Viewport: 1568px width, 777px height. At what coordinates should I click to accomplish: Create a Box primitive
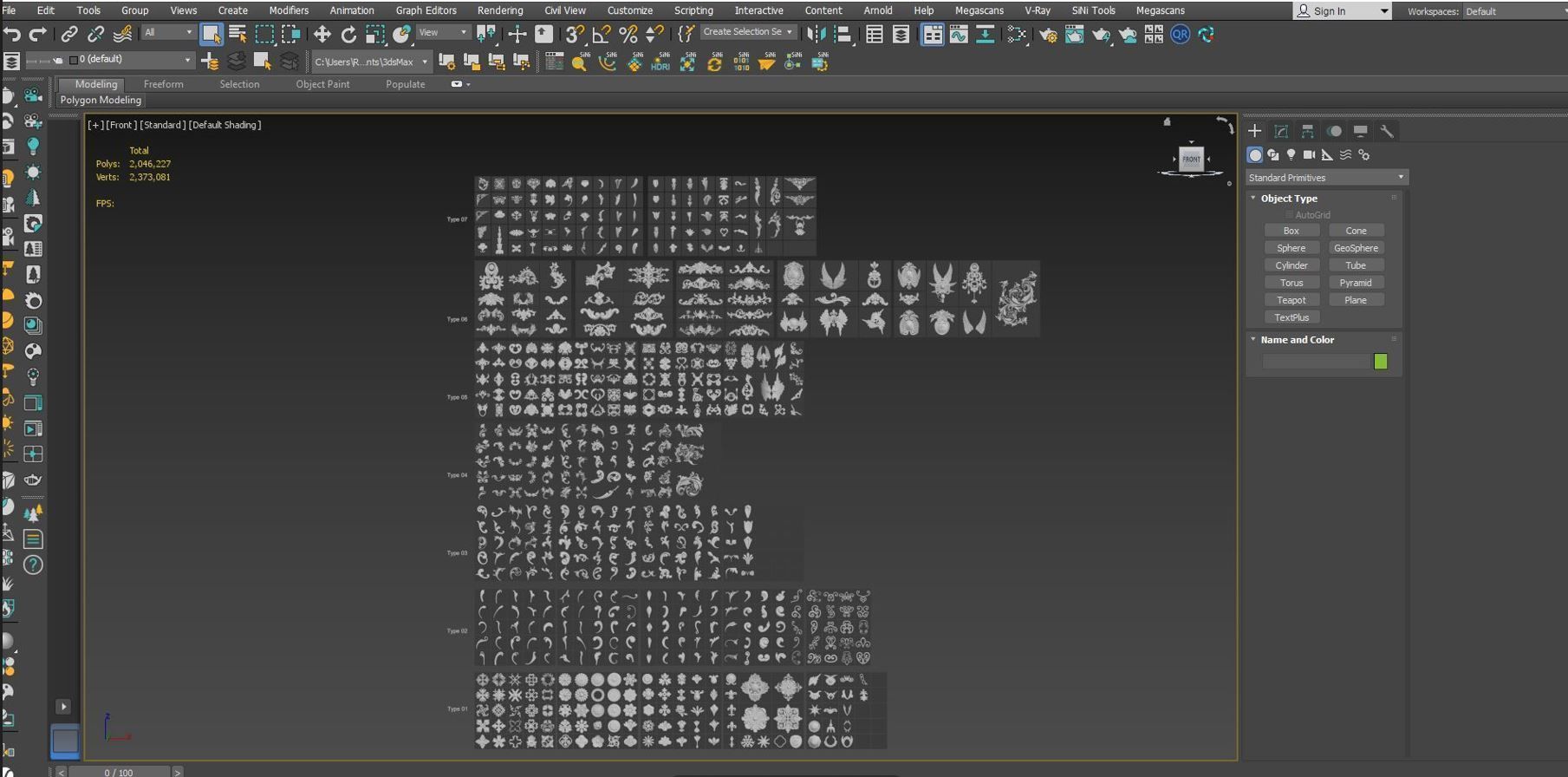pyautogui.click(x=1291, y=231)
